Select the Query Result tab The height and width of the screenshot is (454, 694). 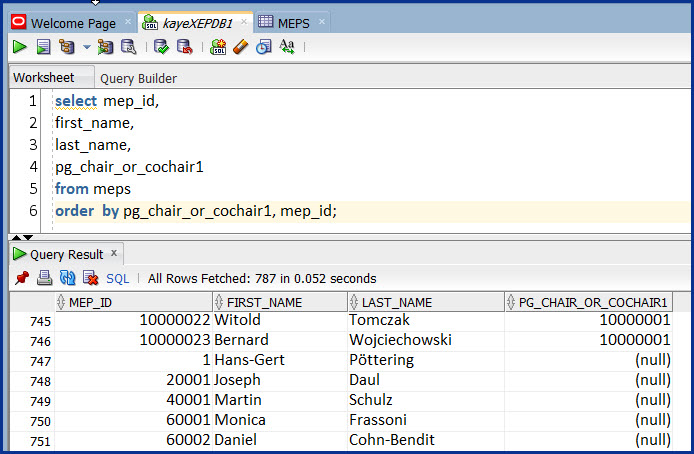(x=66, y=254)
